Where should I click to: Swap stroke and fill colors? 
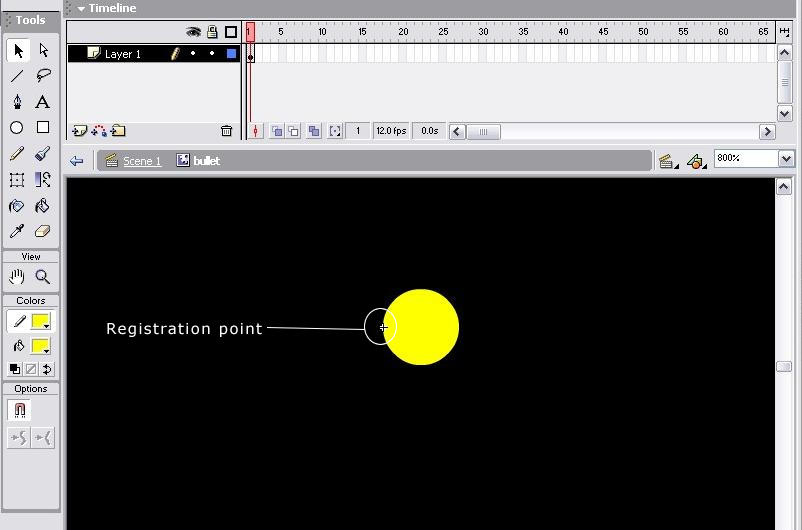(47, 369)
